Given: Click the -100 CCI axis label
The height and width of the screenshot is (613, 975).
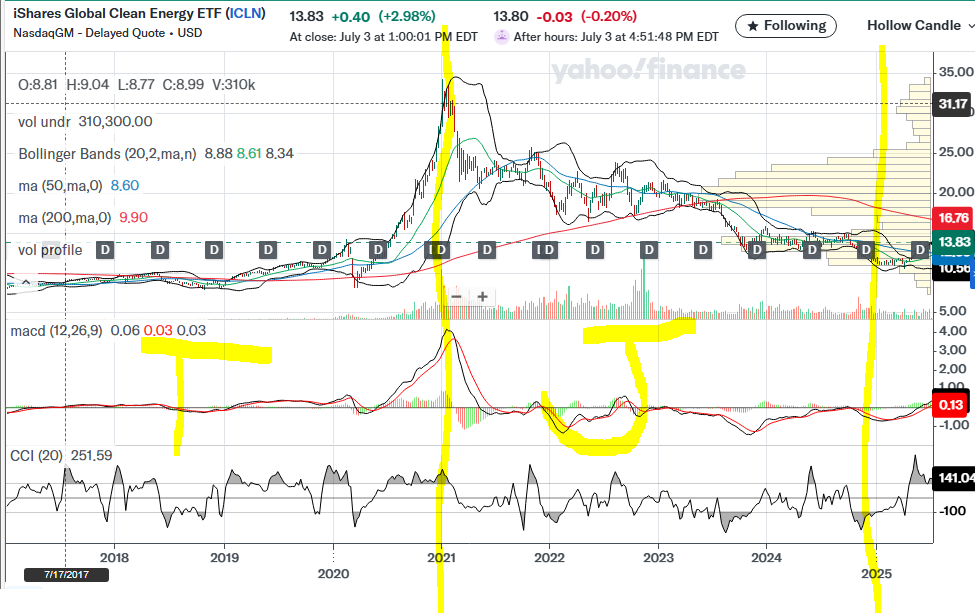Looking at the screenshot, I should (x=953, y=511).
